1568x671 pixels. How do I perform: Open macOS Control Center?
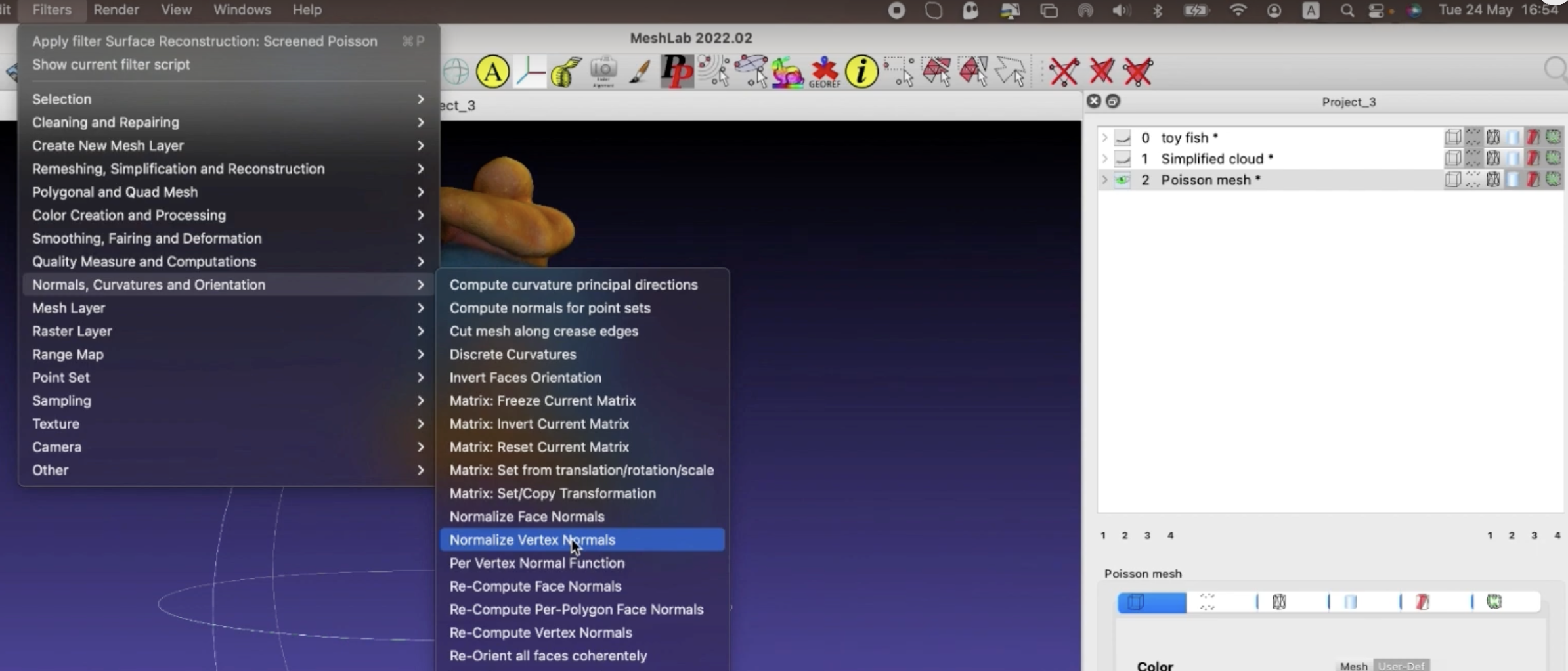1376,11
